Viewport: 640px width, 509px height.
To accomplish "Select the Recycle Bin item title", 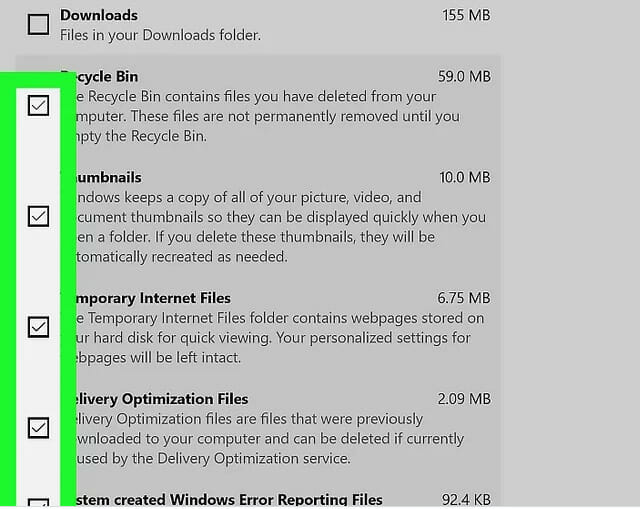I will (99, 77).
